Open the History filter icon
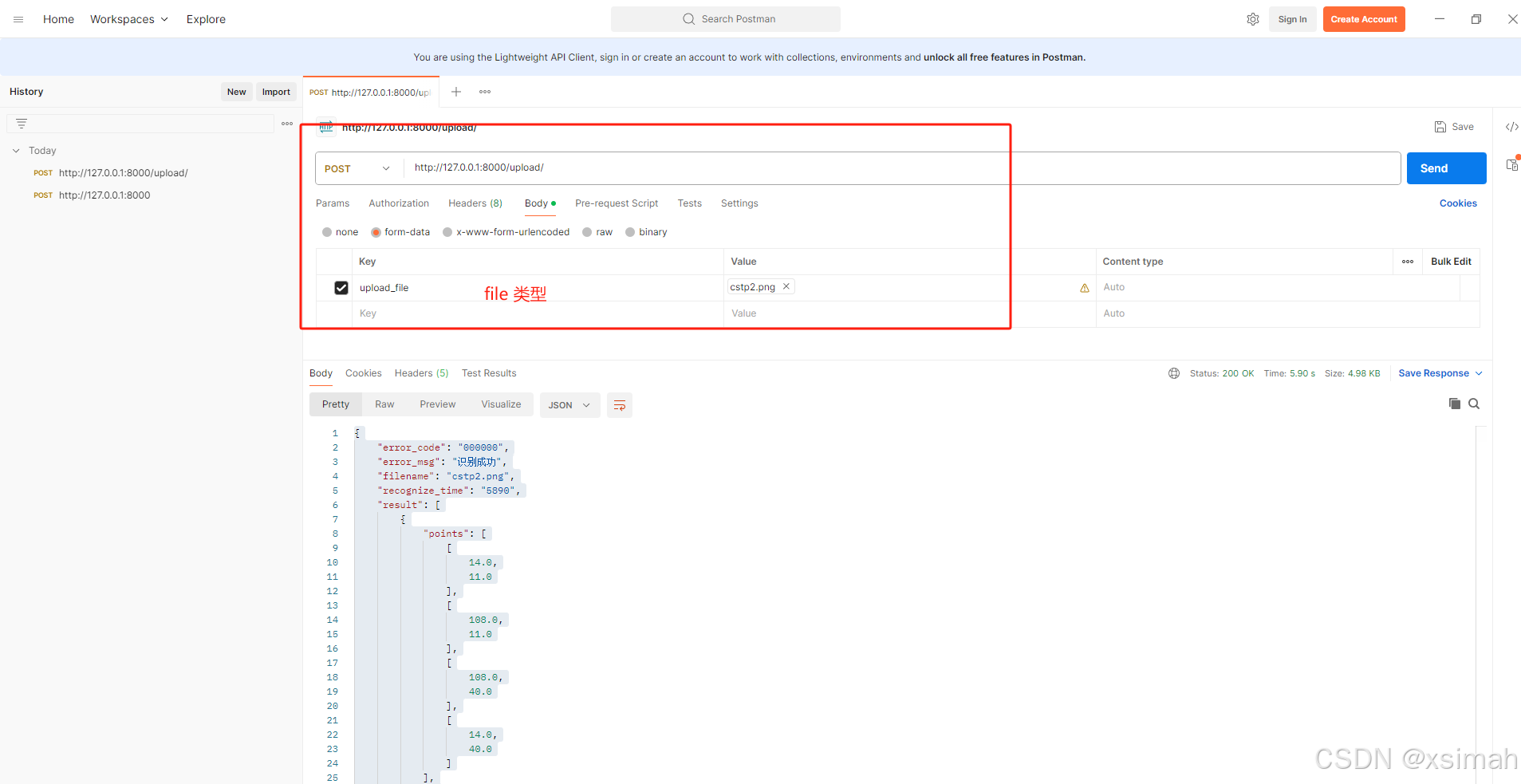1521x784 pixels. (x=22, y=123)
